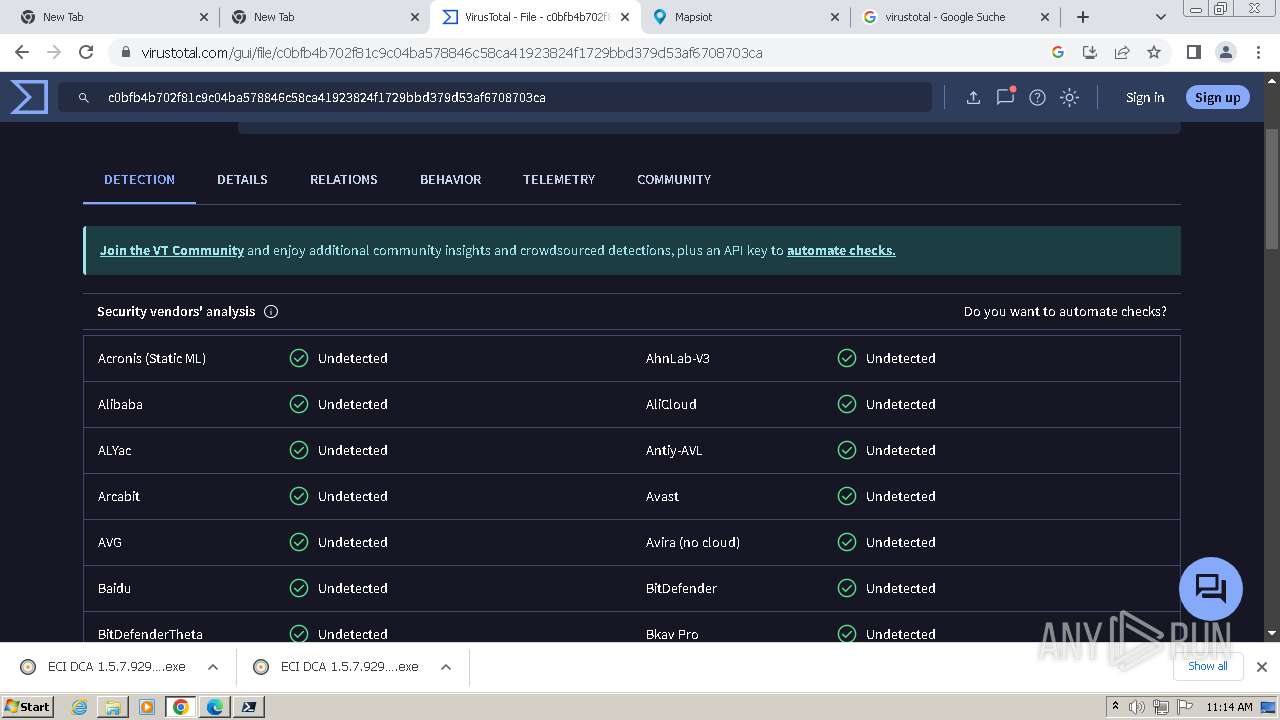Viewport: 1280px width, 720px height.
Task: Open the tab search dropdown
Action: (1160, 17)
